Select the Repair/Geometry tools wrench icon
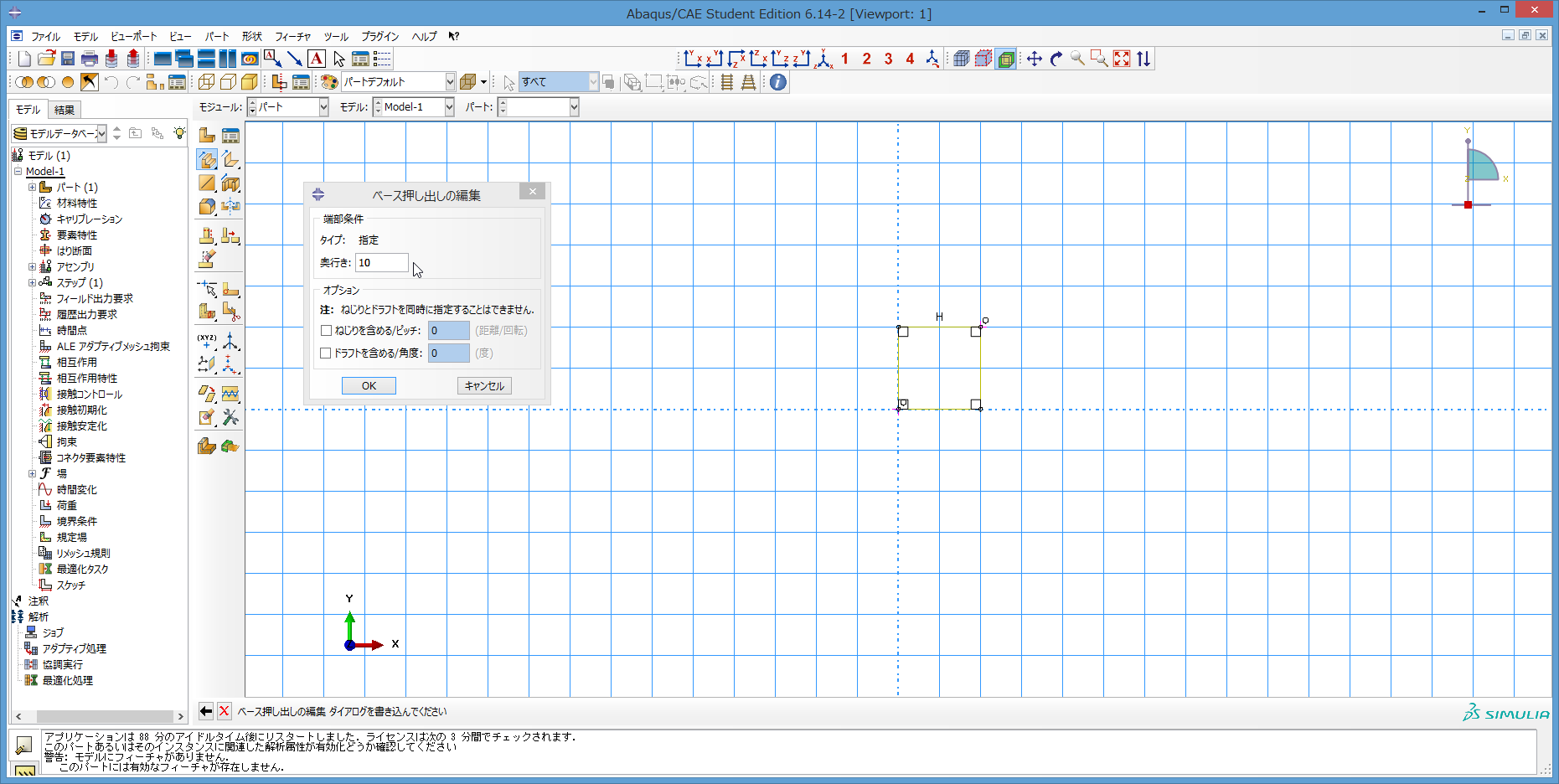1559x784 pixels. coord(230,417)
